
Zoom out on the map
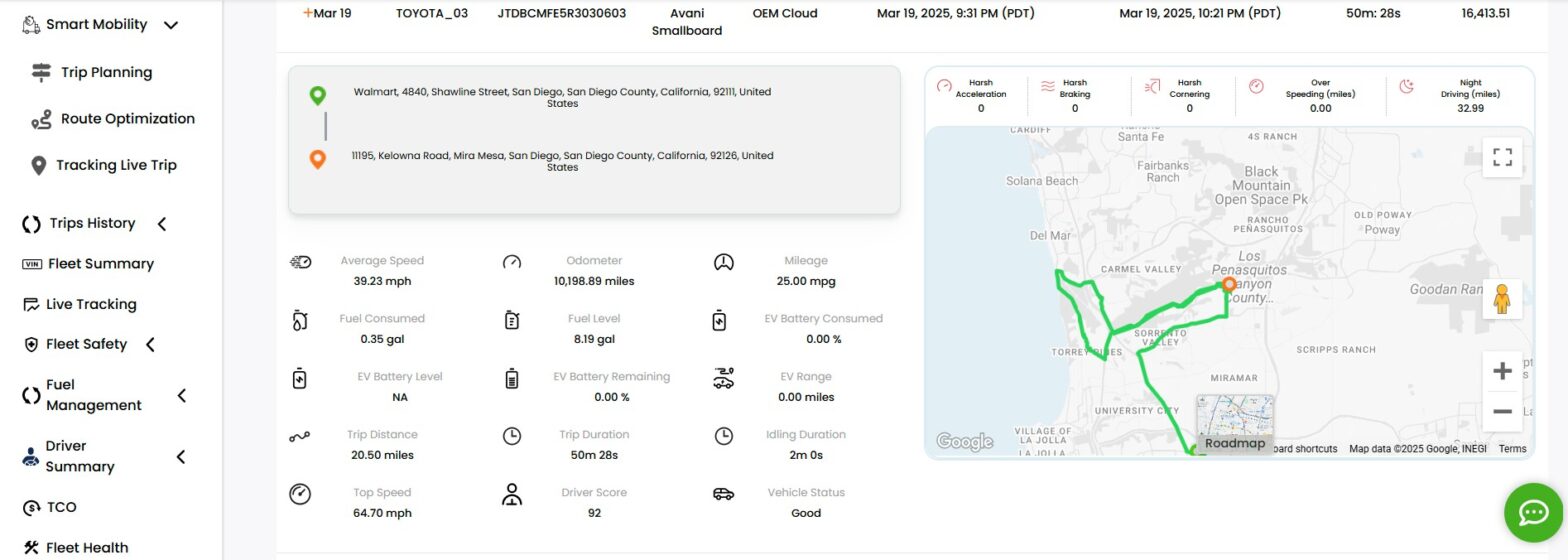[1502, 411]
